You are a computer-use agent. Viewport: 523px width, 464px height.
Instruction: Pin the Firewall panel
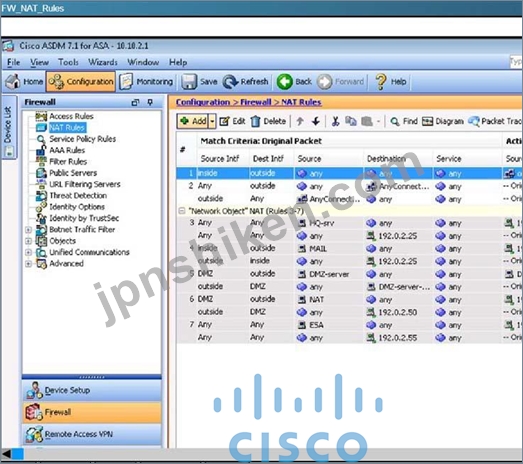pos(150,102)
